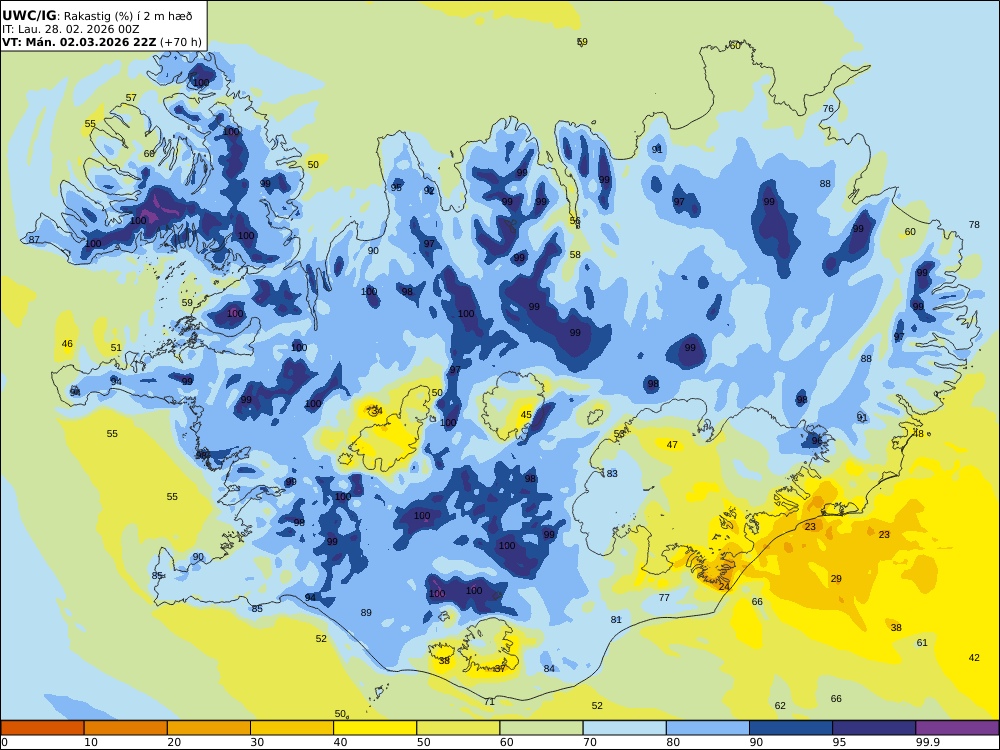
Task: Click the map value '51' near the west bay
Action: point(115,348)
